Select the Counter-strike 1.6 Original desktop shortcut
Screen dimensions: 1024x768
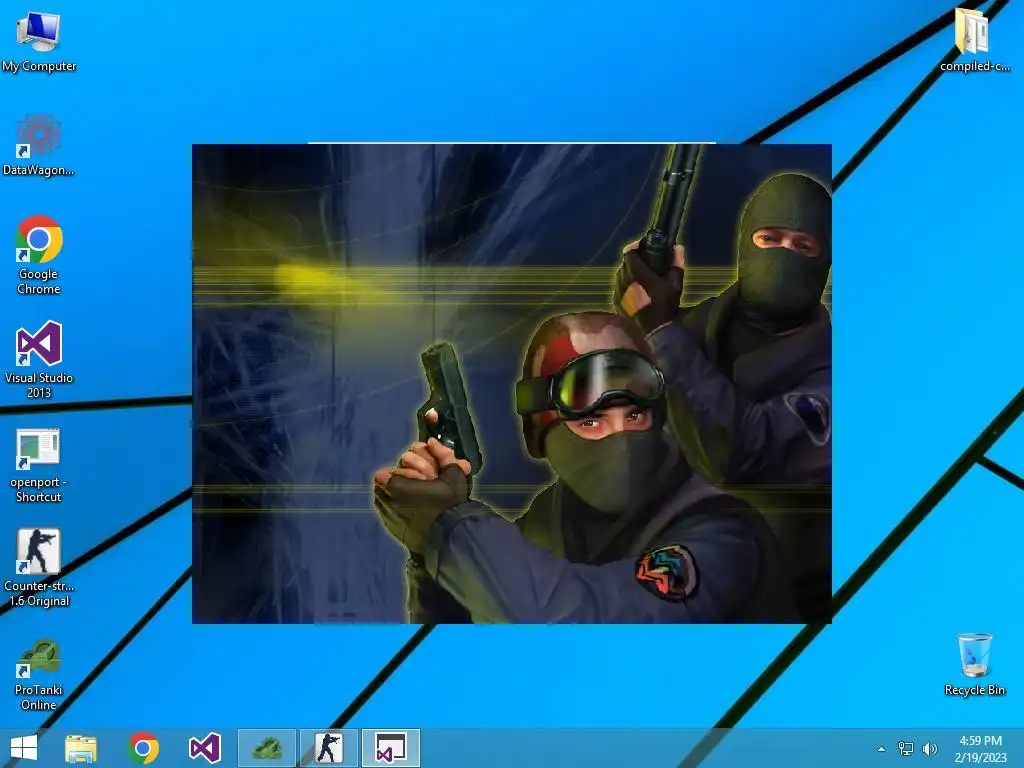pos(39,568)
